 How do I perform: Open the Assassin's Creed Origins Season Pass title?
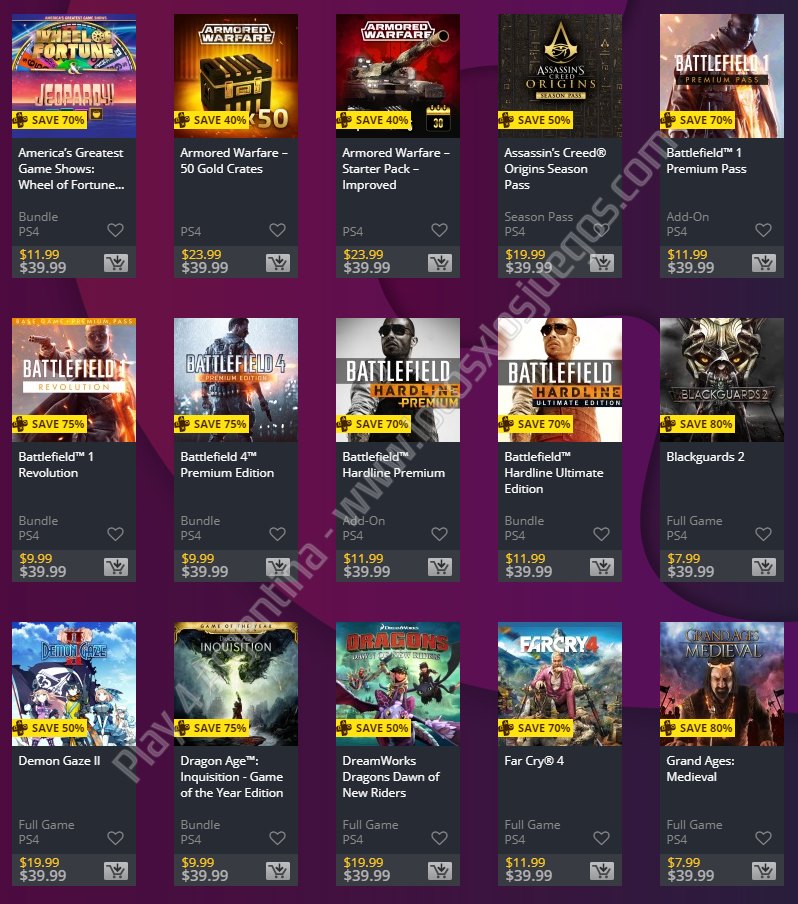(x=555, y=168)
